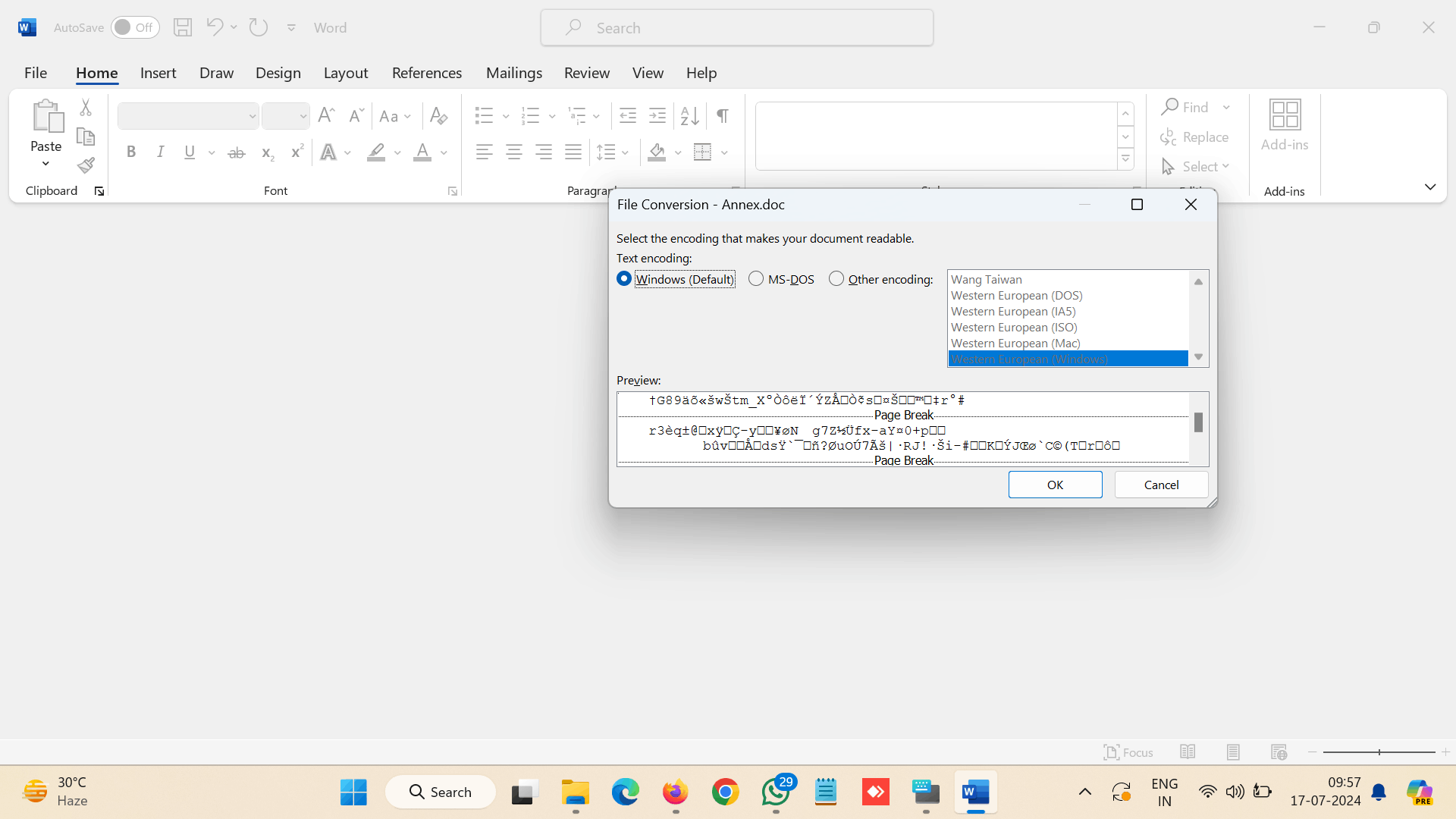Click the Format Painter icon

pyautogui.click(x=86, y=165)
